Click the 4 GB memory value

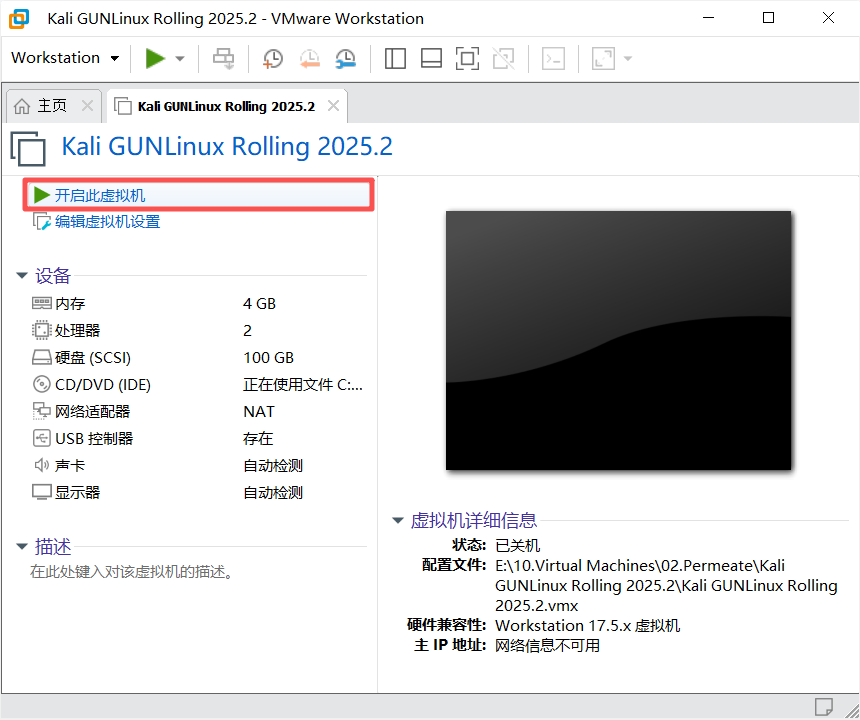[259, 303]
